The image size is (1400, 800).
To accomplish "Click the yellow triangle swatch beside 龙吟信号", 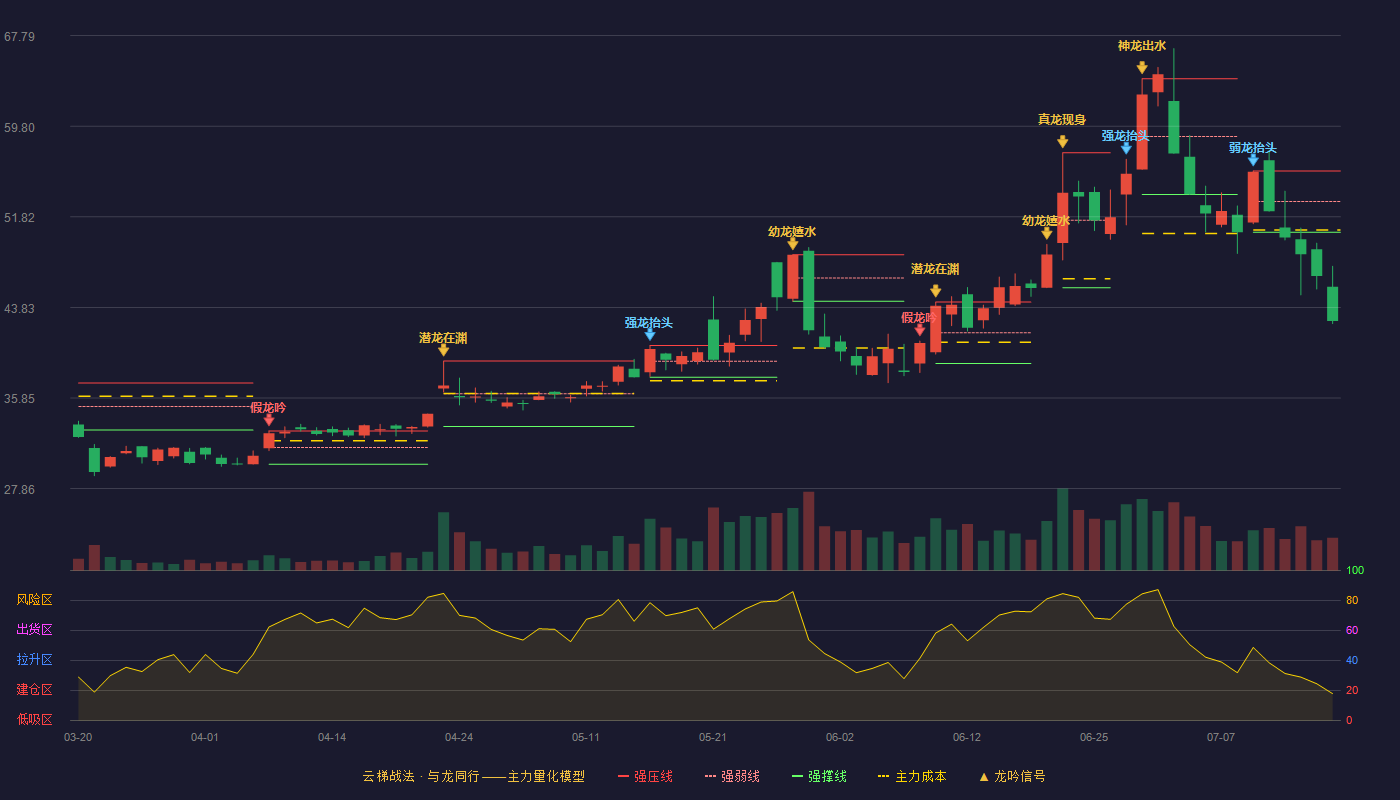I will coord(983,776).
